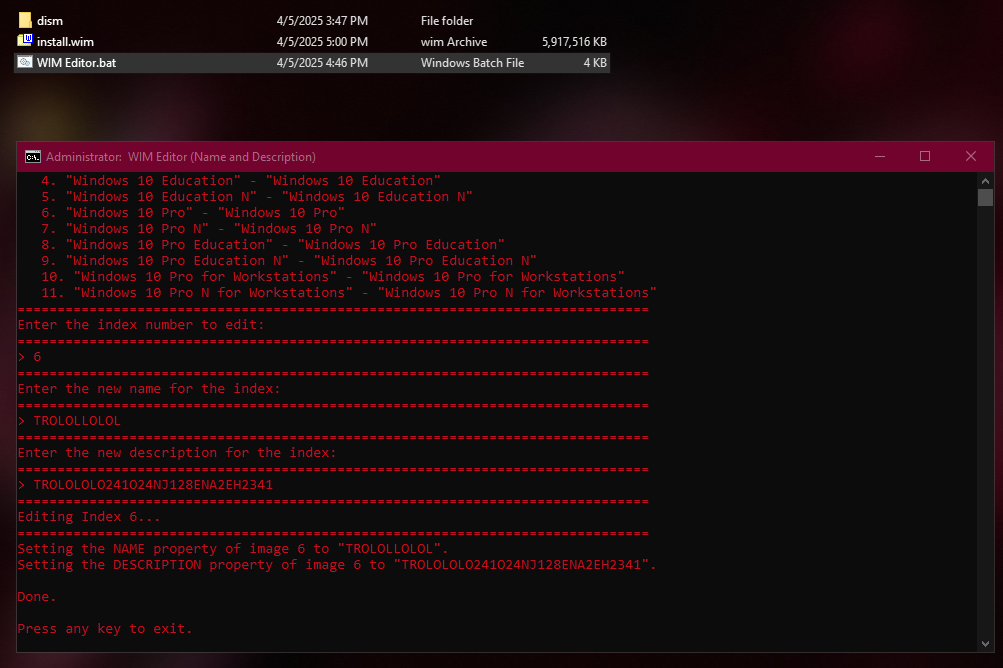Screen dimensions: 1003x668
Task: Click the Windows Batch File type cell
Action: [x=472, y=63]
